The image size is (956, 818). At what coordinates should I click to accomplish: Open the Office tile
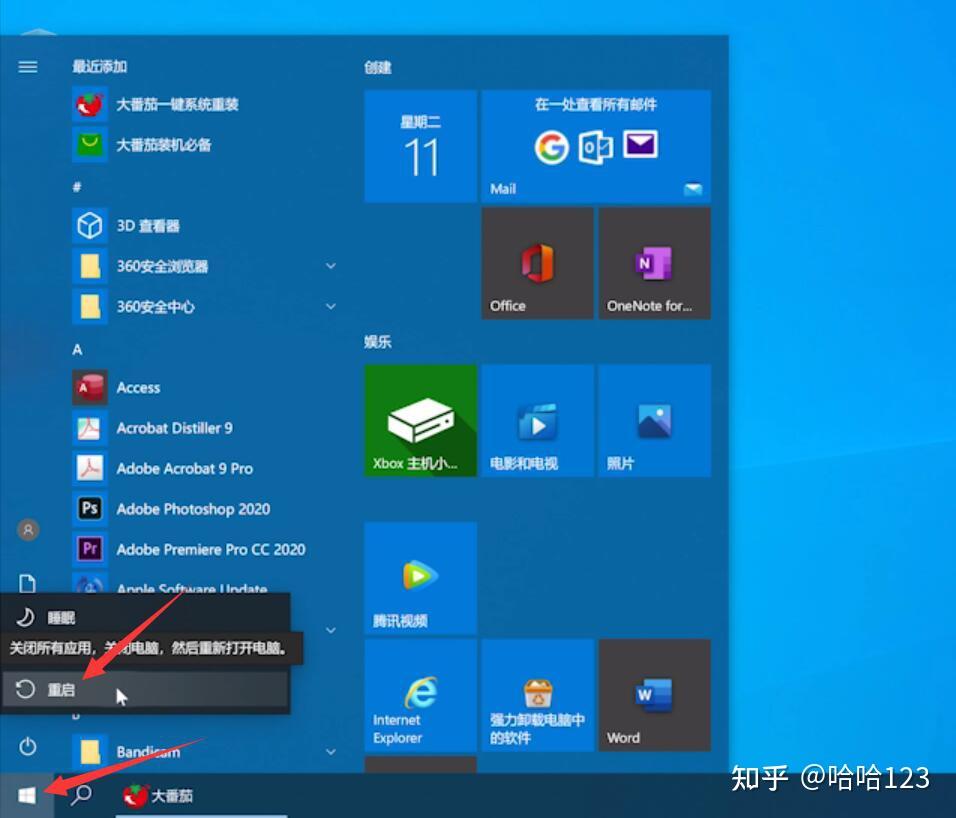[537, 263]
